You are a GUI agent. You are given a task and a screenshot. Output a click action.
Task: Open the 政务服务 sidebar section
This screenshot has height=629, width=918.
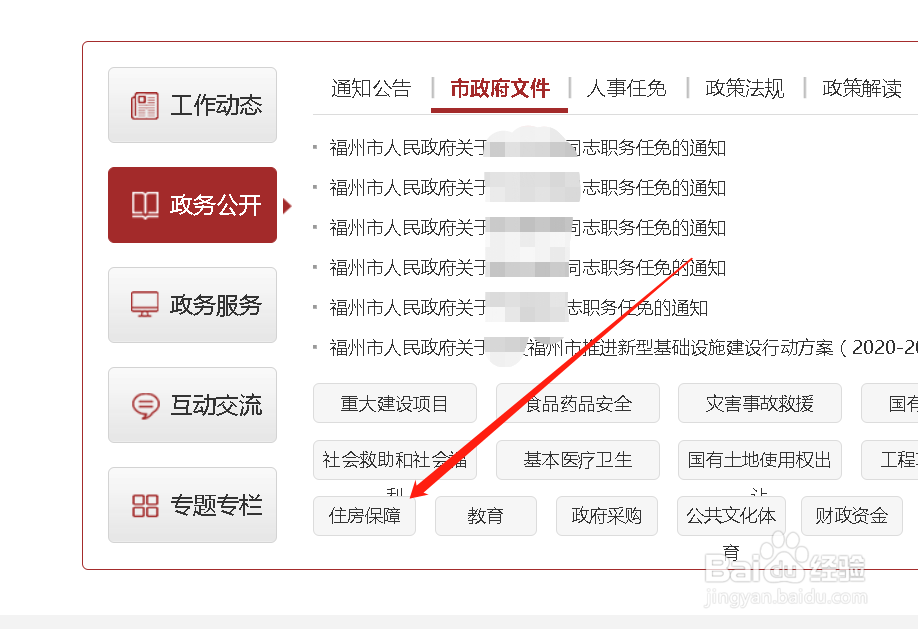(193, 305)
